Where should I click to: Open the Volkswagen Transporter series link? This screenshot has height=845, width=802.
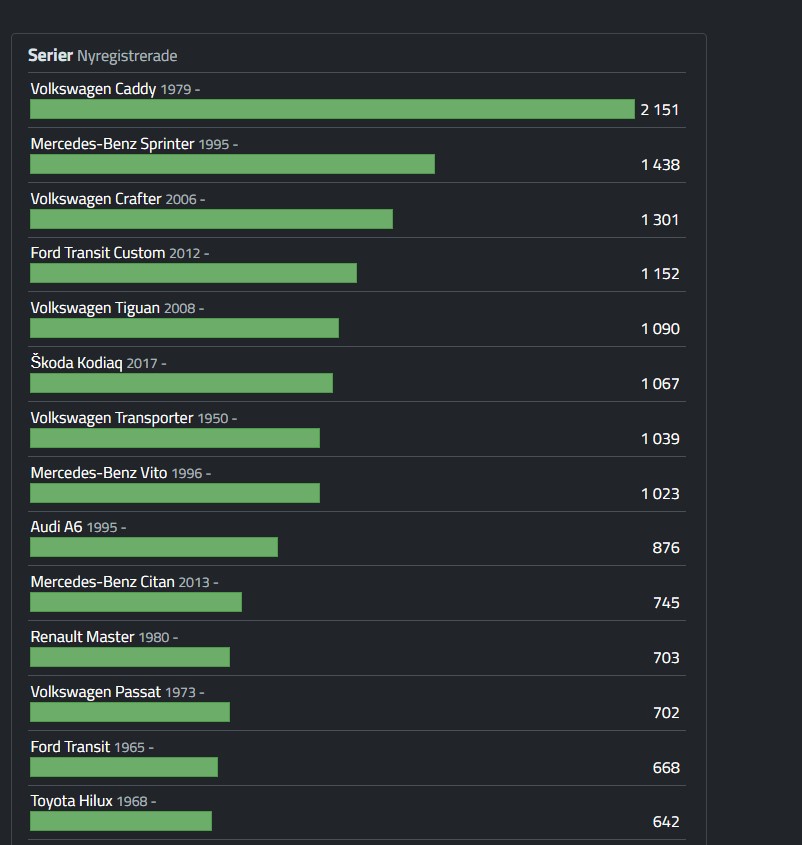[112, 418]
